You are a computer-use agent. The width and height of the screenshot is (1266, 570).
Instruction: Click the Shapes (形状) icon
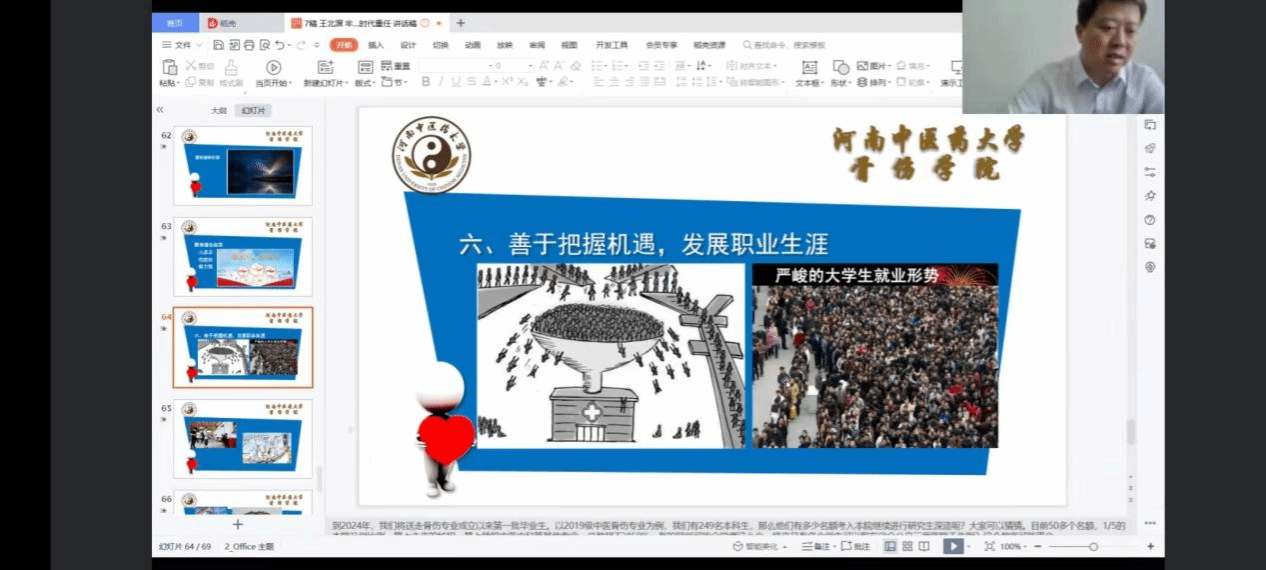pos(841,67)
